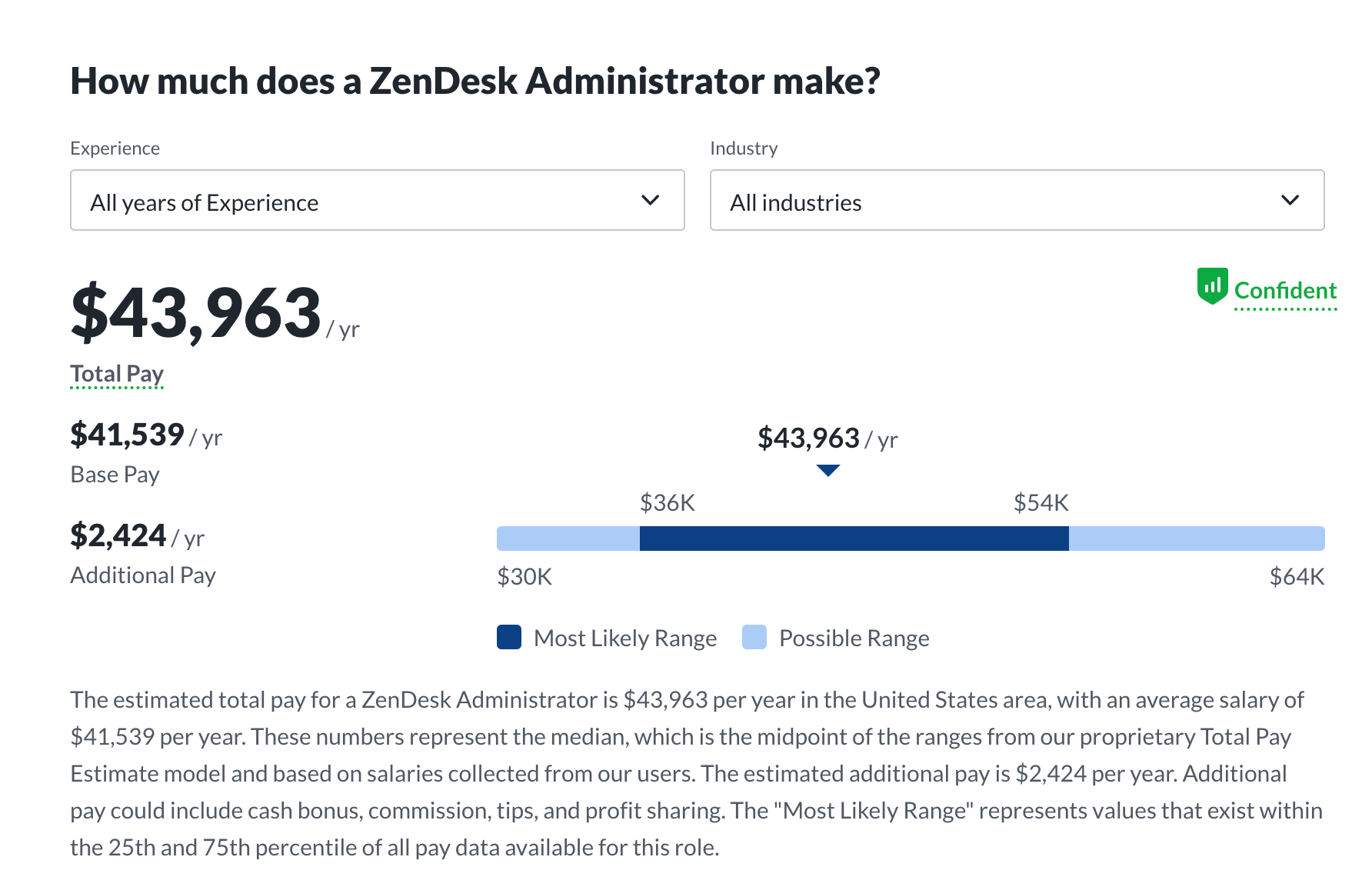The image size is (1372, 877).
Task: Click the median pay triangle marker
Action: tap(828, 470)
